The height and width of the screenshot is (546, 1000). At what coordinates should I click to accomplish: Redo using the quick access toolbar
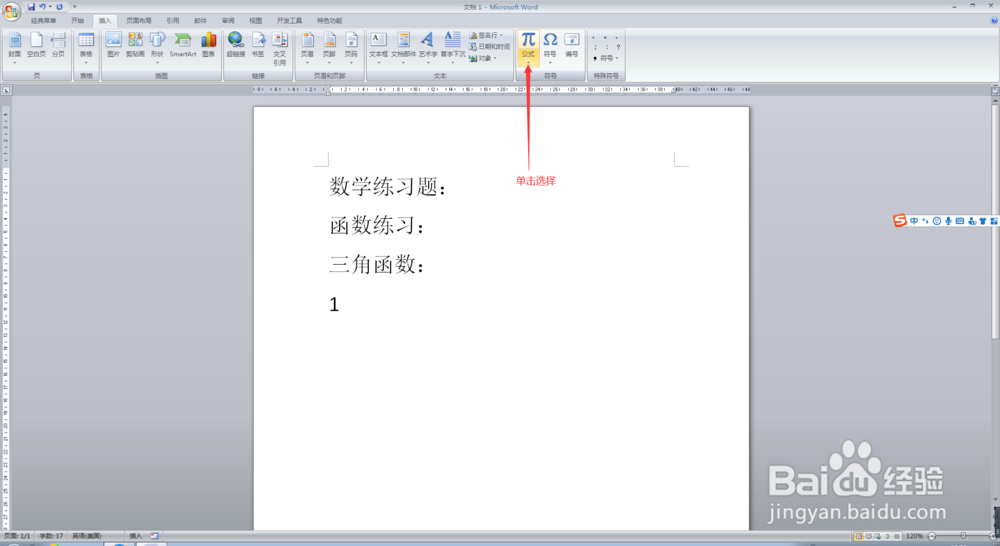pos(60,7)
